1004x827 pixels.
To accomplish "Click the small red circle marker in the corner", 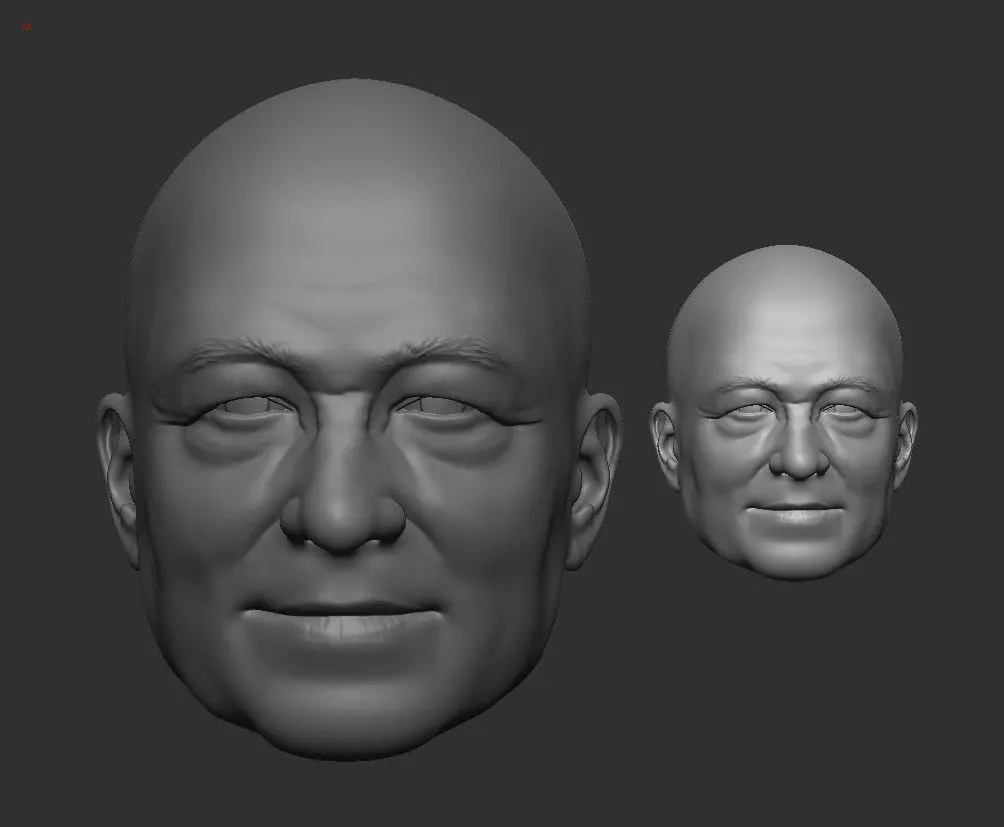I will [x=26, y=26].
